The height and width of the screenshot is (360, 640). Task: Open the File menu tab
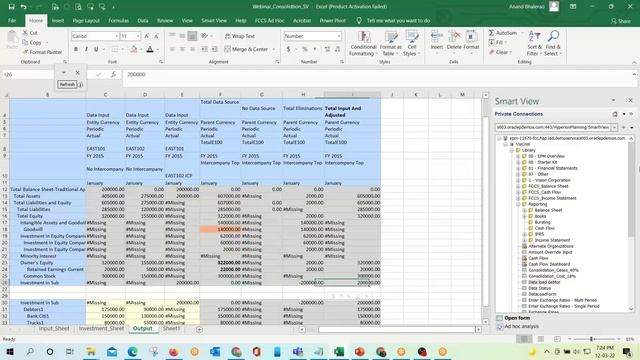click(x=12, y=20)
